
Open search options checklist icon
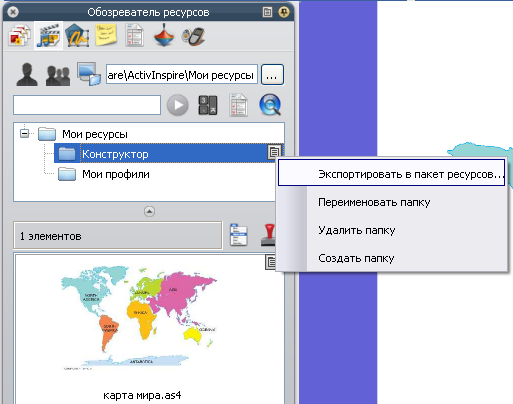click(238, 105)
